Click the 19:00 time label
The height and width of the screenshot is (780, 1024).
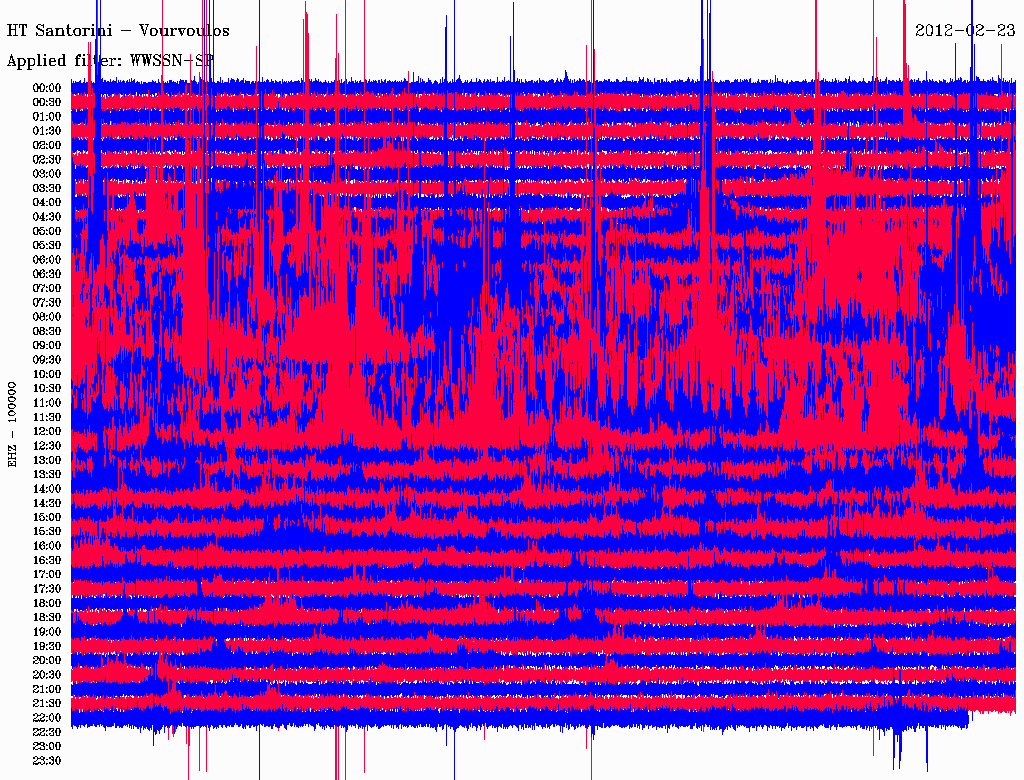coord(47,632)
